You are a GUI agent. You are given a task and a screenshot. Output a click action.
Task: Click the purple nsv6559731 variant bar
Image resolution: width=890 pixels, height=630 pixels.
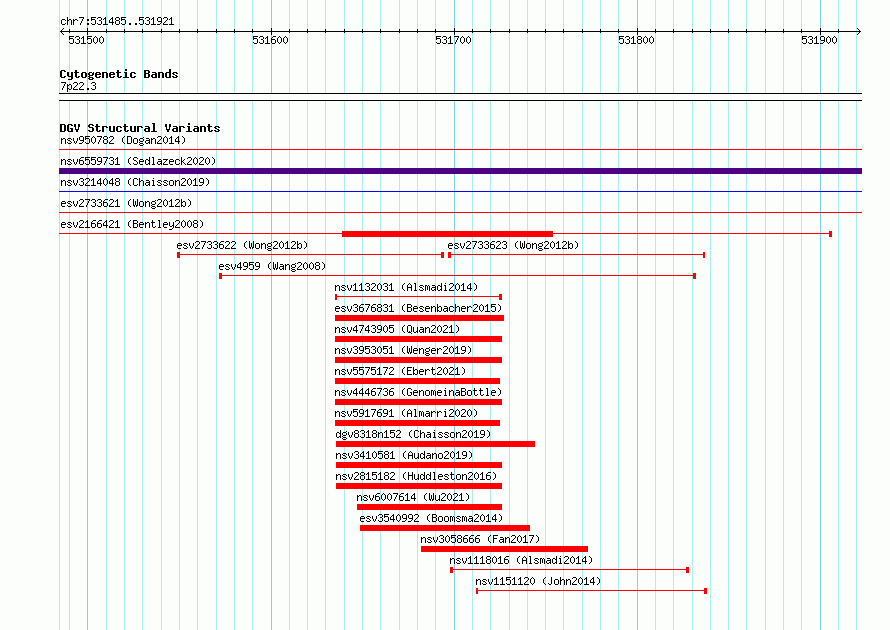(460, 171)
